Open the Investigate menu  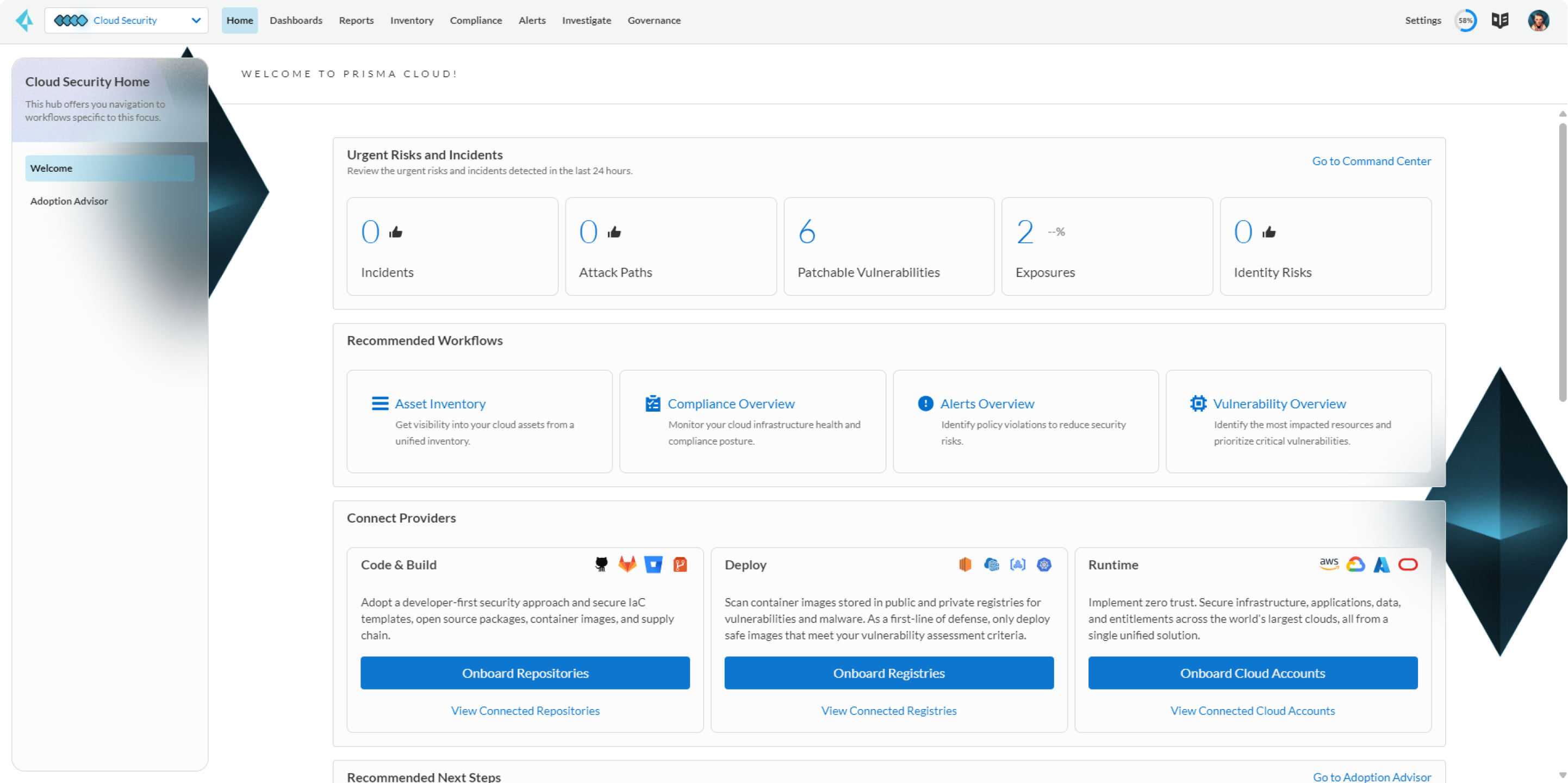586,20
